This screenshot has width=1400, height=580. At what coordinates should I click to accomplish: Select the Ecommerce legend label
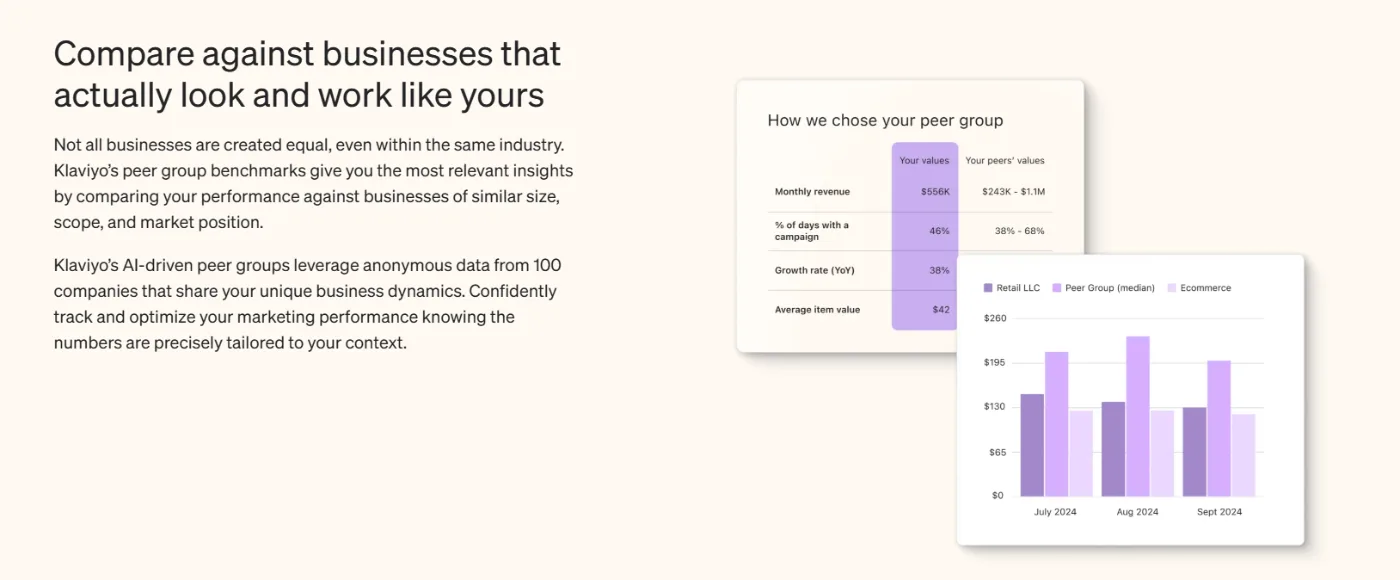tap(1206, 288)
